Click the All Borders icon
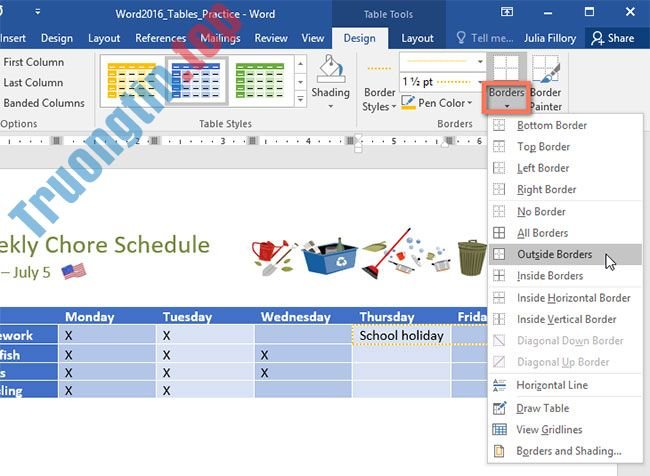 (499, 233)
